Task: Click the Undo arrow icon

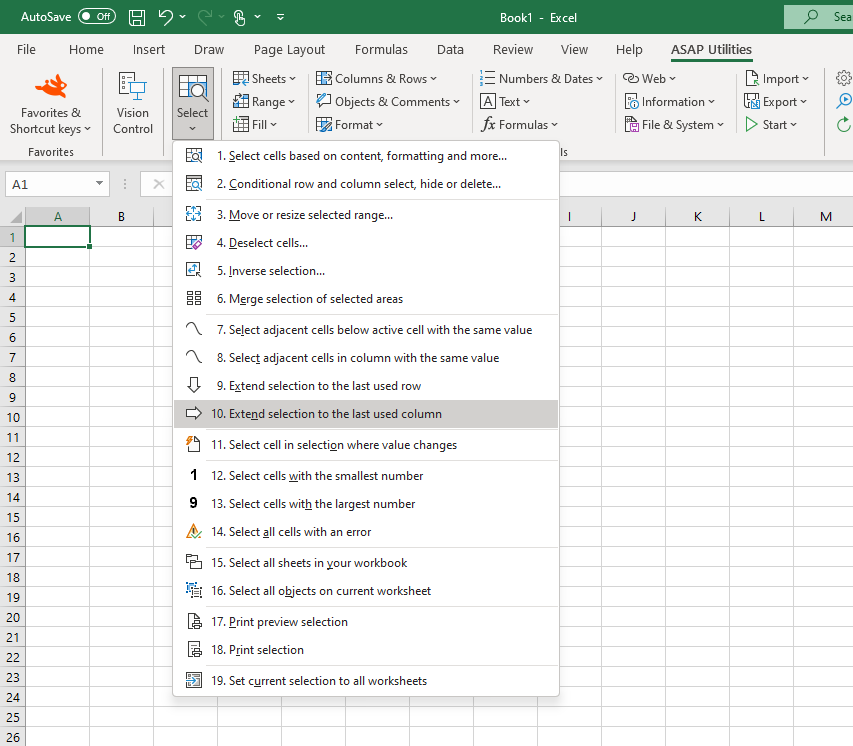Action: (165, 17)
